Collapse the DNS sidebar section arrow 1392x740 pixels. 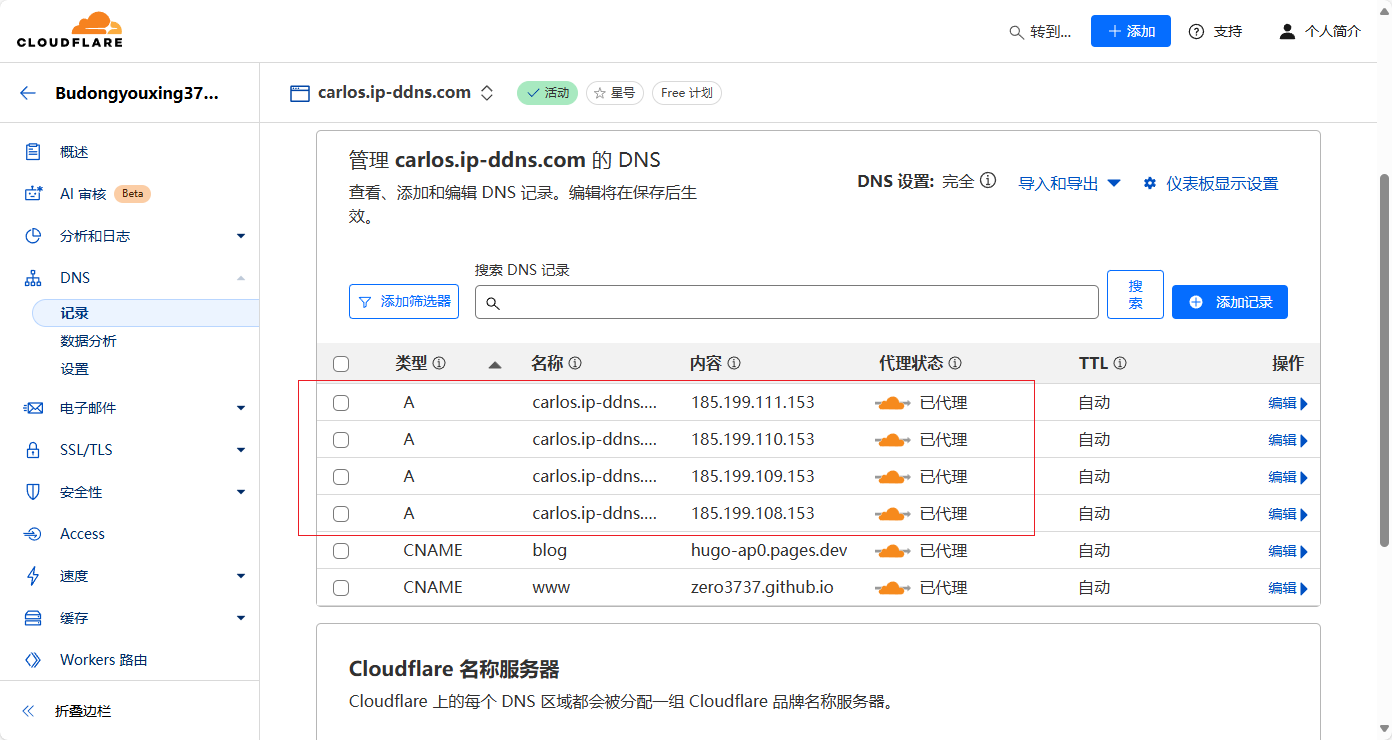click(x=241, y=278)
